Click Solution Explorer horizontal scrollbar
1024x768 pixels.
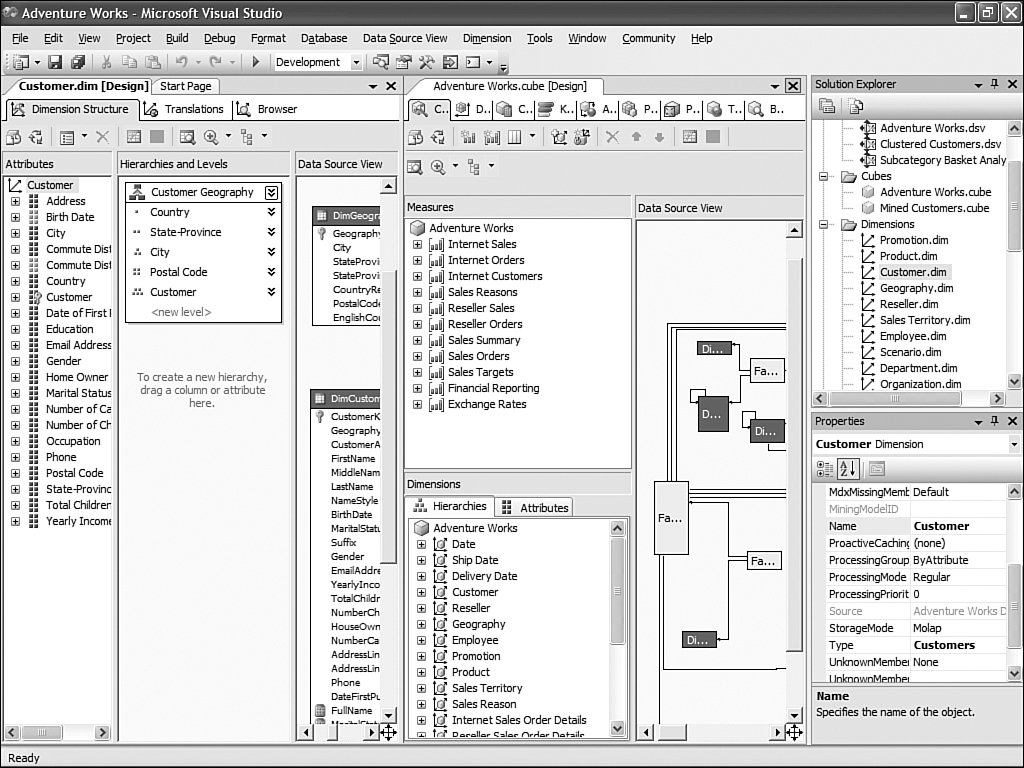tap(908, 398)
